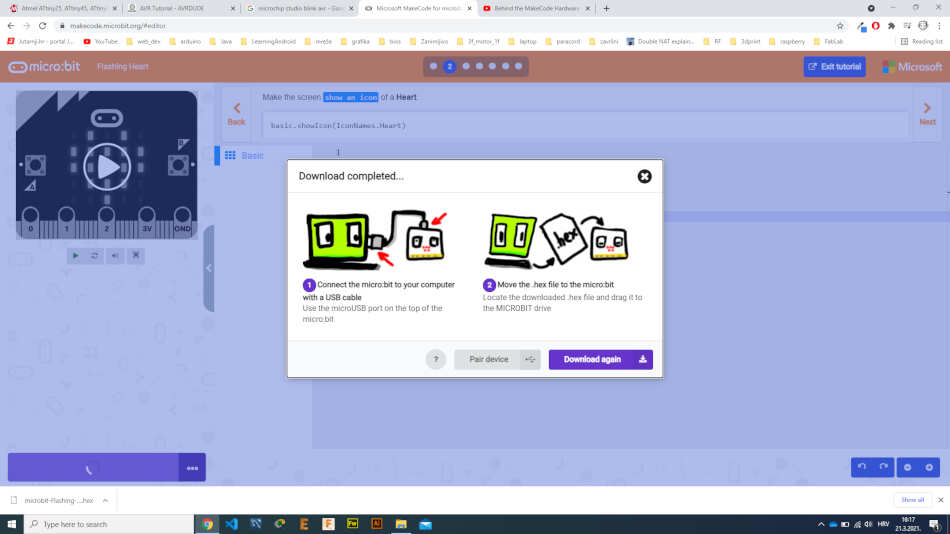Image resolution: width=950 pixels, height=534 pixels.
Task: Open a new browser tab
Action: point(606,8)
